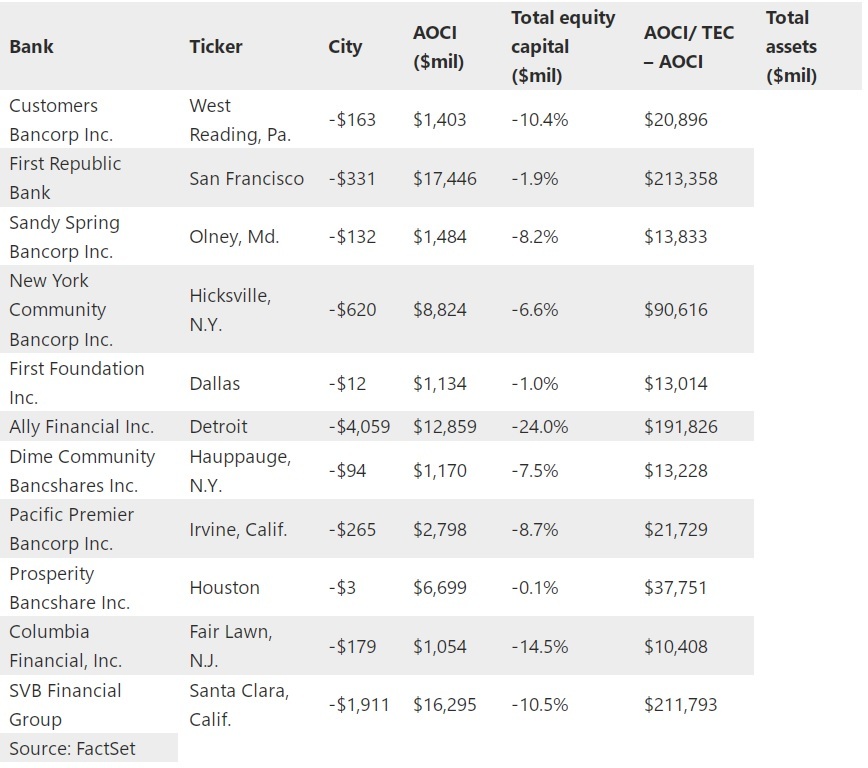Click the AOCI/ TEC – AOCI header
The image size is (868, 768).
tap(689, 46)
